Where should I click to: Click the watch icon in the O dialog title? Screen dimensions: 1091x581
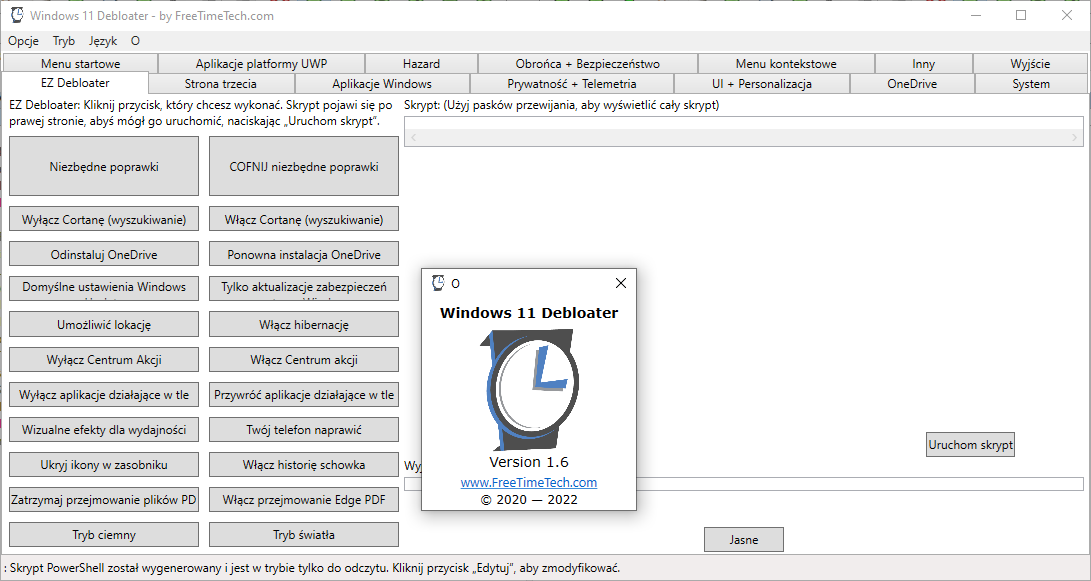click(438, 282)
